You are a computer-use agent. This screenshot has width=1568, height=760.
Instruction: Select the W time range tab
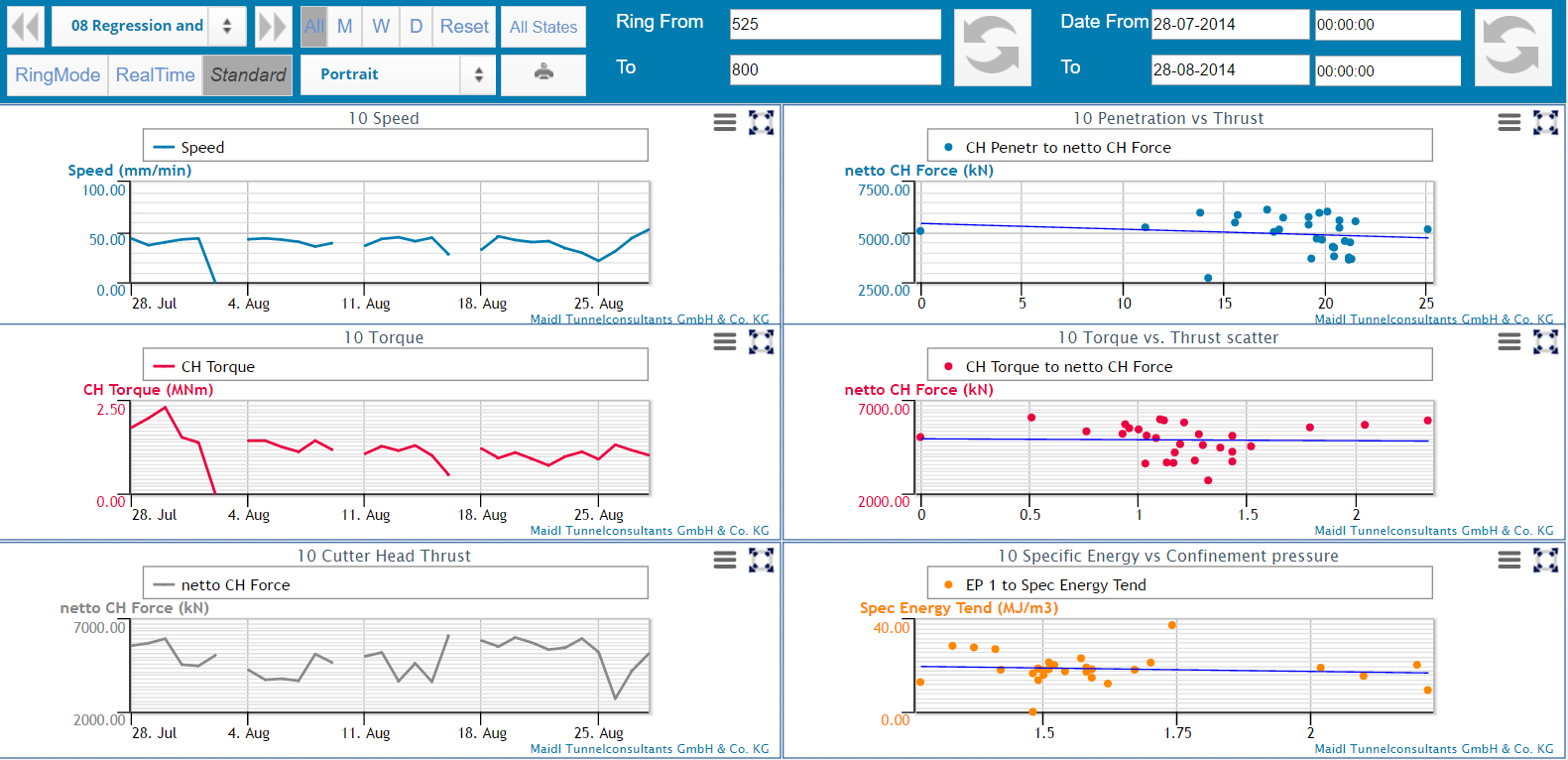381,27
